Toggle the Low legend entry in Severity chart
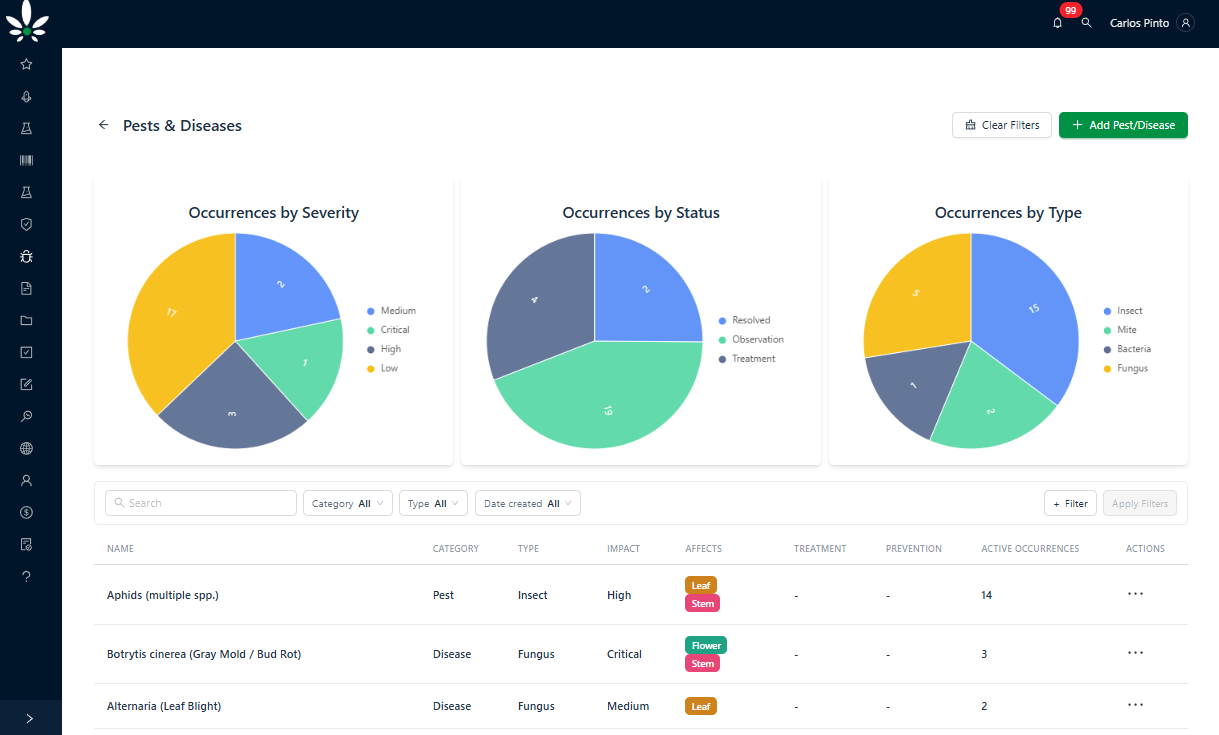The width and height of the screenshot is (1219, 735). [x=383, y=368]
